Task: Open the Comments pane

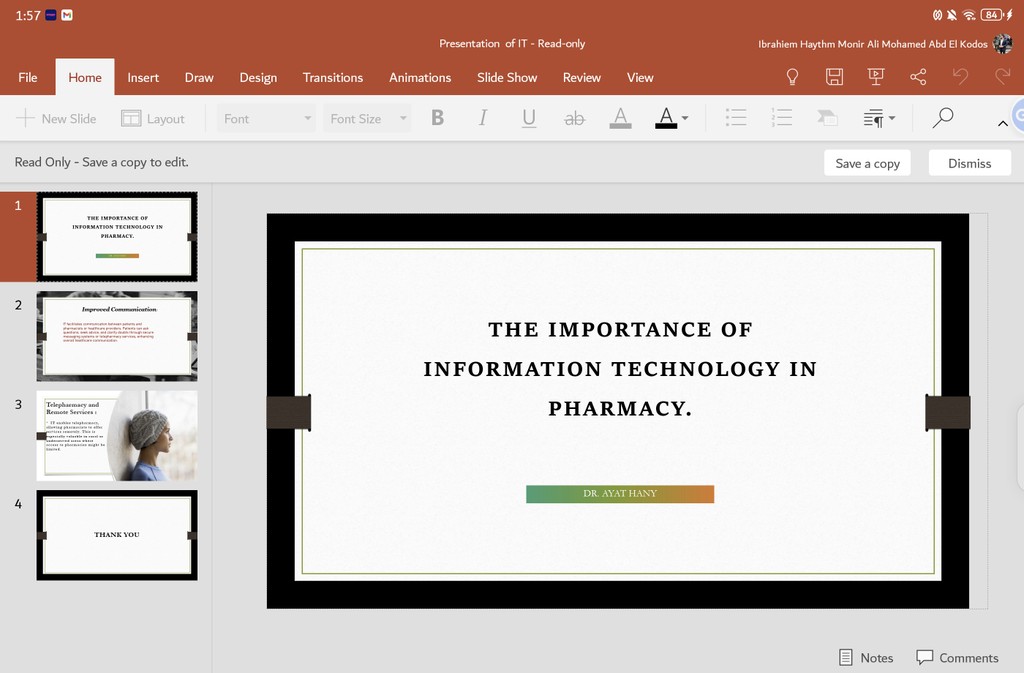Action: [x=957, y=657]
